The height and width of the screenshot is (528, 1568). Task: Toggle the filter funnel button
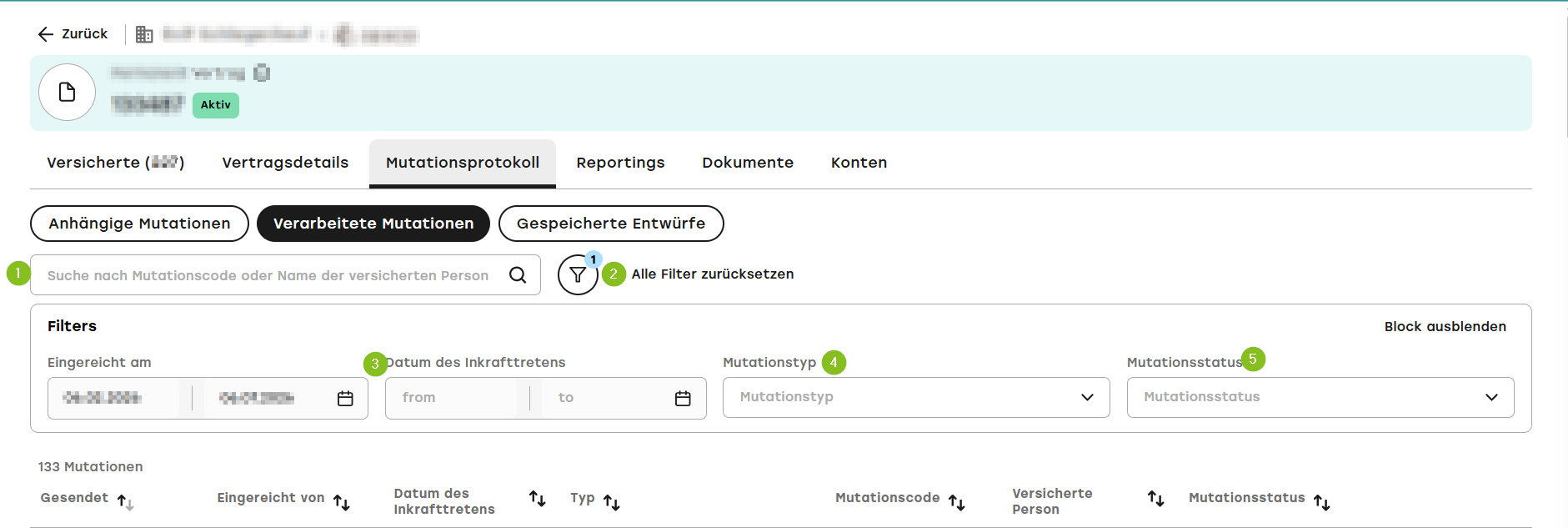tap(578, 275)
